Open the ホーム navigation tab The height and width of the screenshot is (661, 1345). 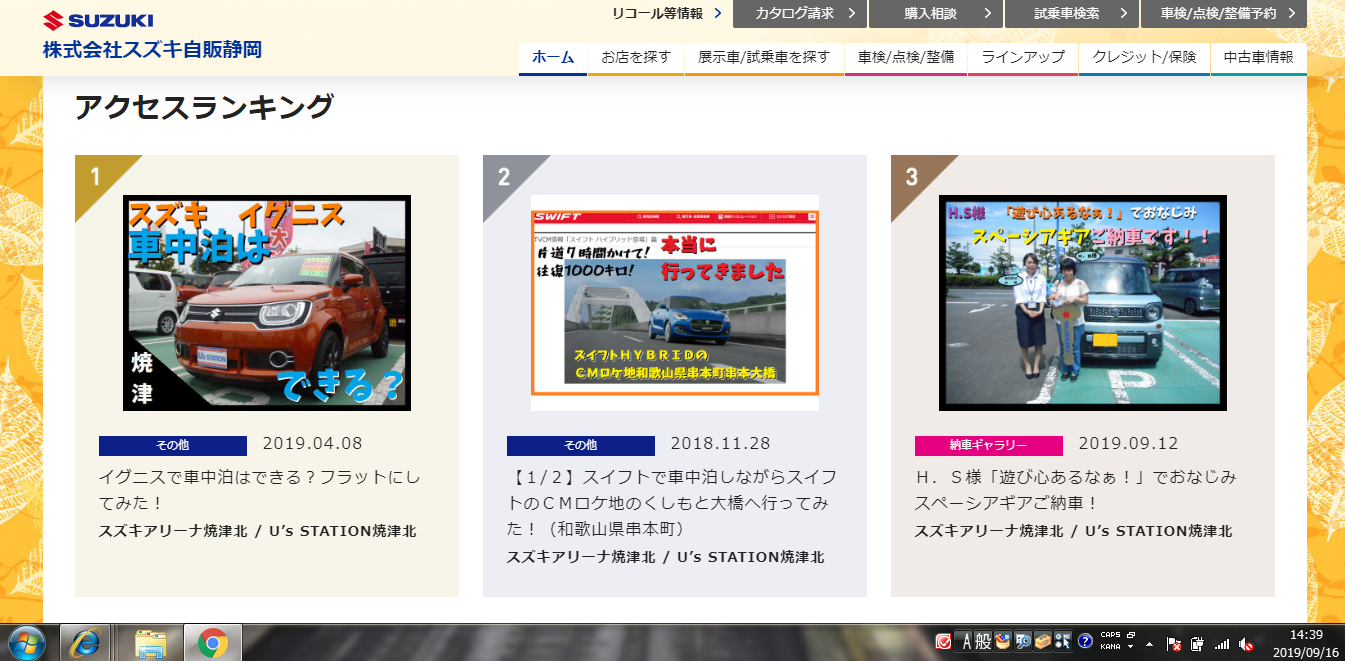(x=553, y=58)
